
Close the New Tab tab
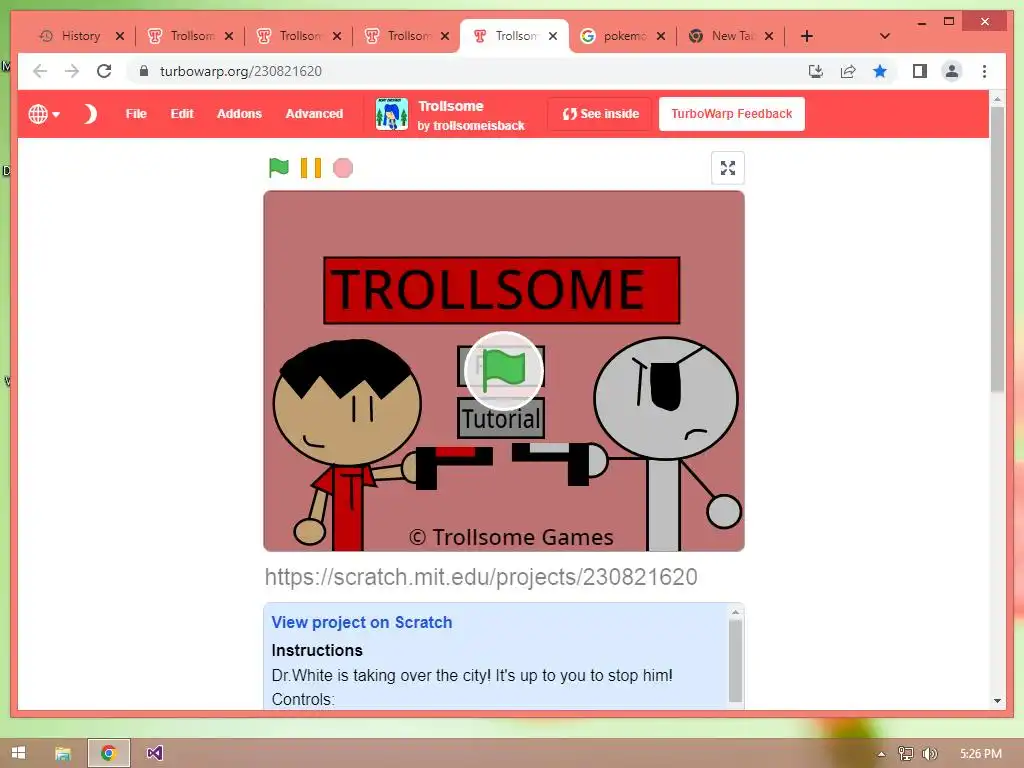pyautogui.click(x=769, y=36)
